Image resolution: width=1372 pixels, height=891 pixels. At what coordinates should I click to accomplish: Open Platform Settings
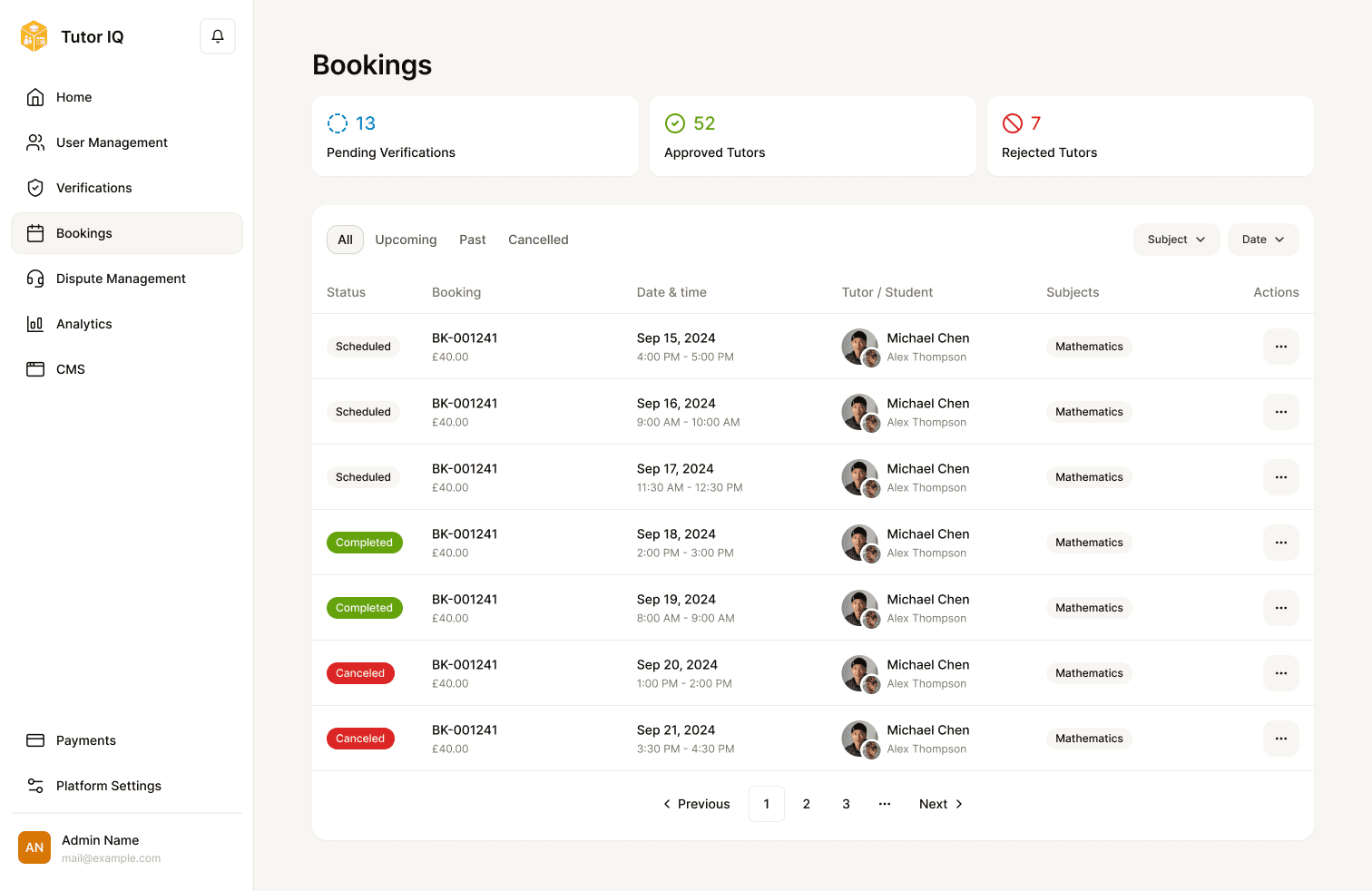[x=127, y=786]
